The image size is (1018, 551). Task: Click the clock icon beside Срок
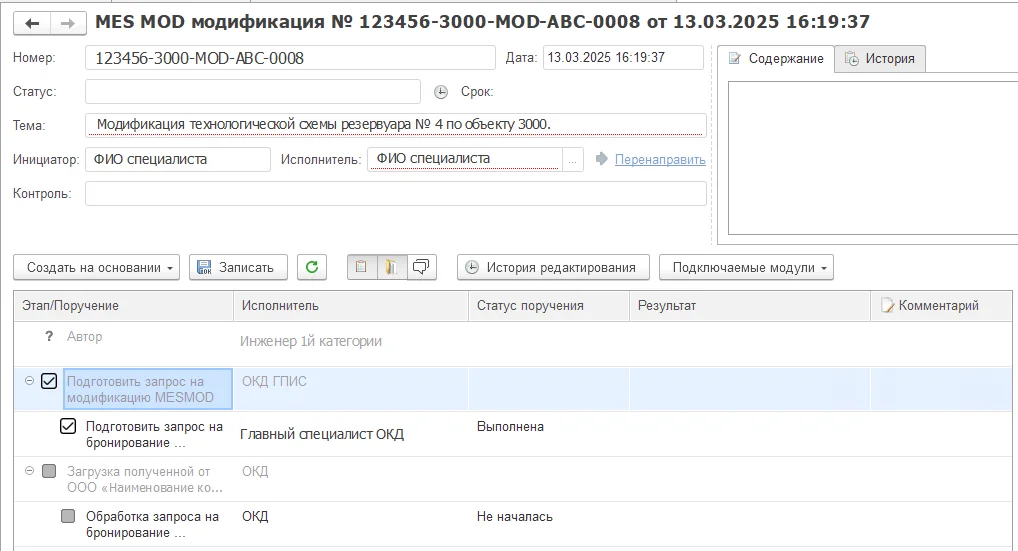441,92
